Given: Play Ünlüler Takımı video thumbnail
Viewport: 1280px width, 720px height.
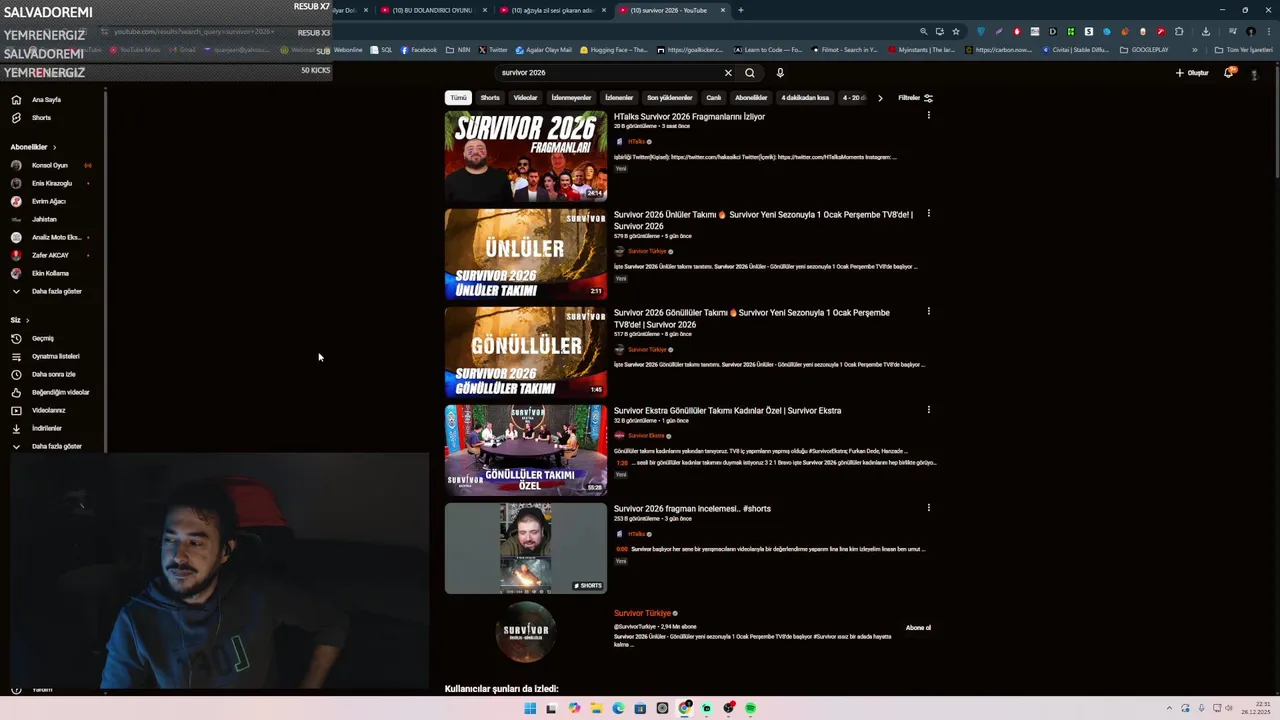Looking at the screenshot, I should pos(526,254).
